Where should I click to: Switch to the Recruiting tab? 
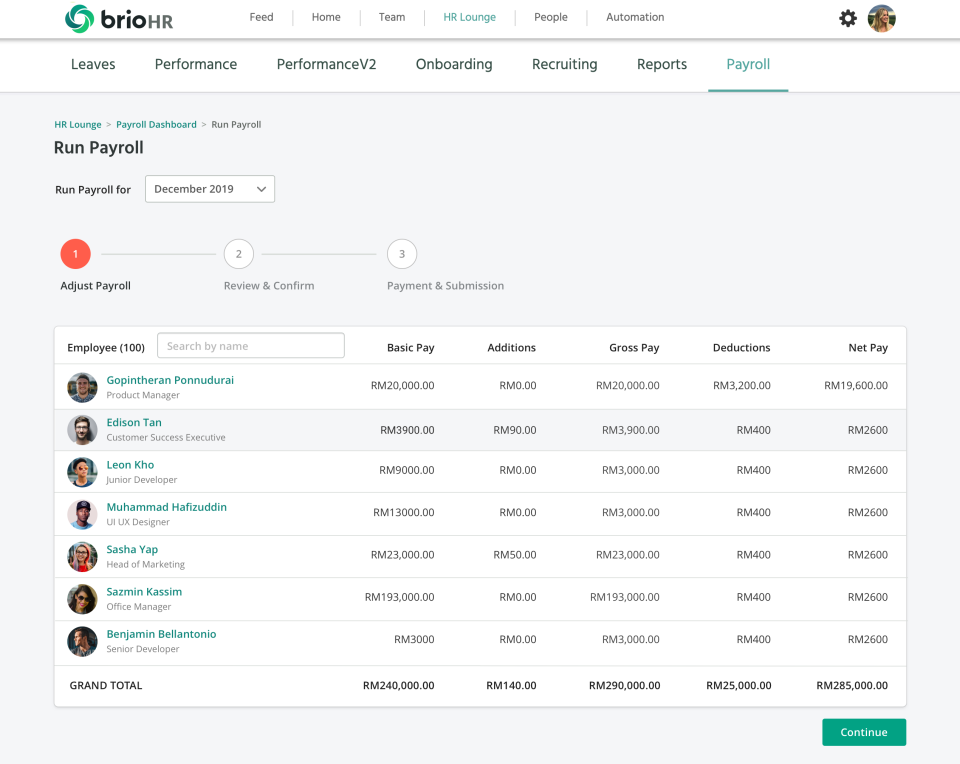pyautogui.click(x=564, y=64)
